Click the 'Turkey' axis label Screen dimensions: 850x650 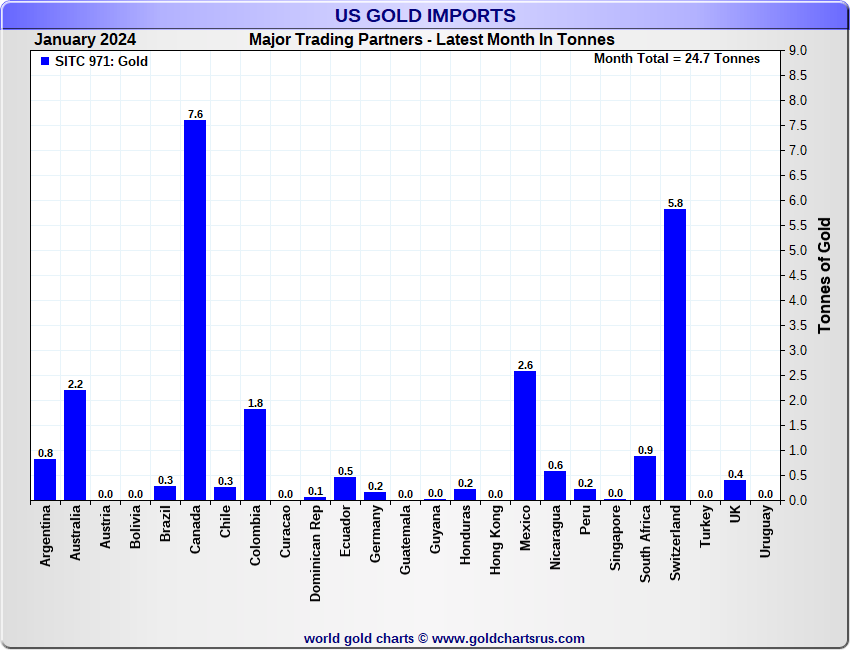705,526
